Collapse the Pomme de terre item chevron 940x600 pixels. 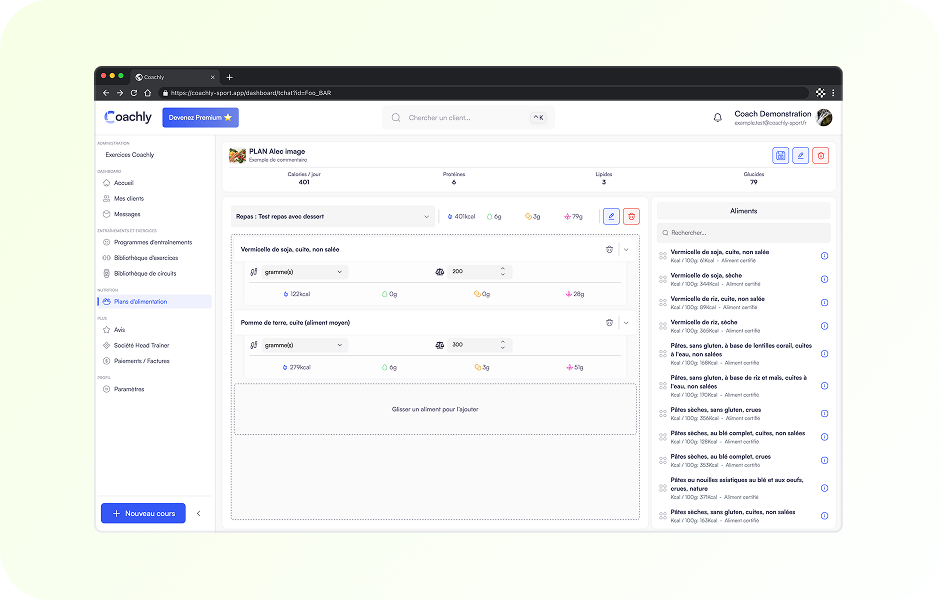pos(627,323)
